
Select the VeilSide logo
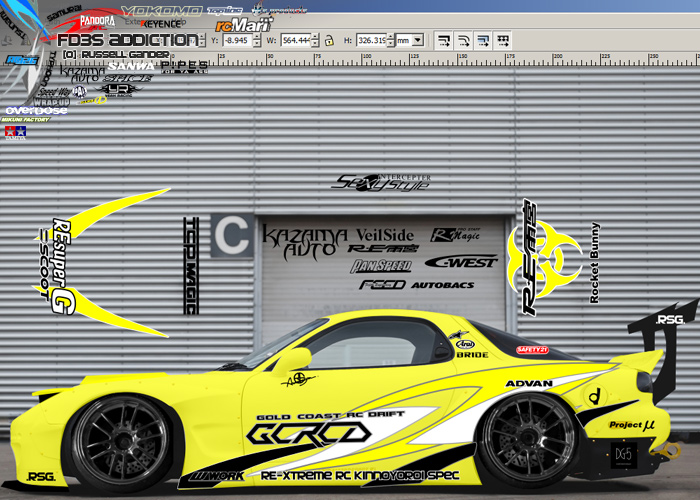coord(385,235)
